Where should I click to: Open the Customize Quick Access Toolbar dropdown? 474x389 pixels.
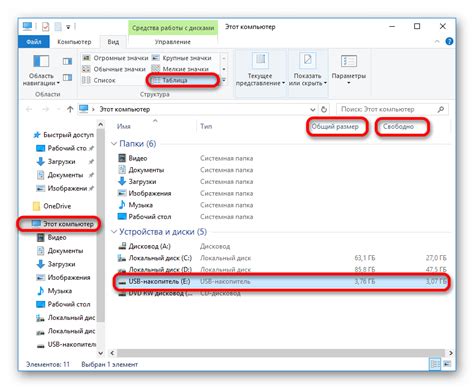pos(68,27)
